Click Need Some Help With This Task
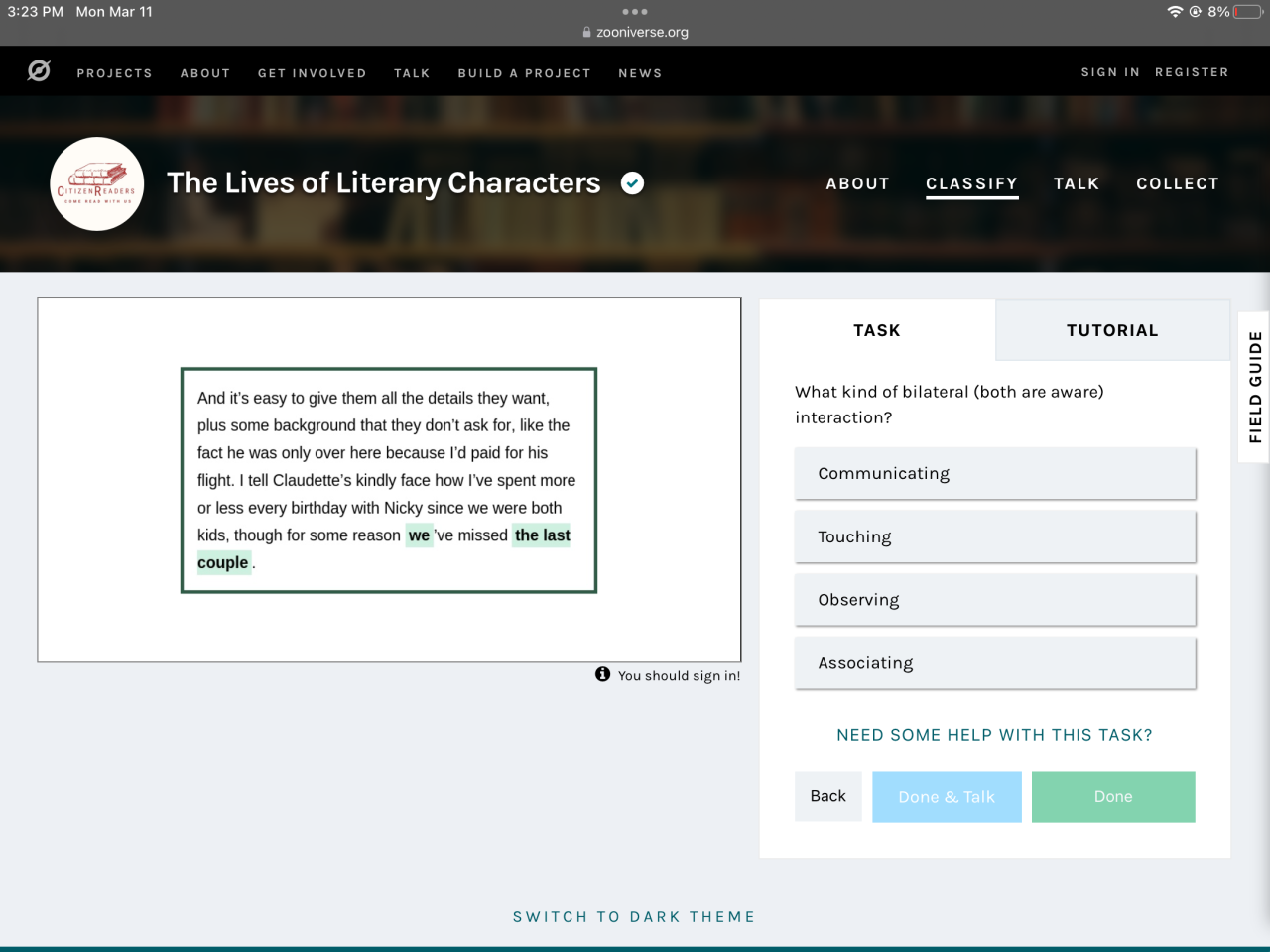The width and height of the screenshot is (1270, 952). 994,735
